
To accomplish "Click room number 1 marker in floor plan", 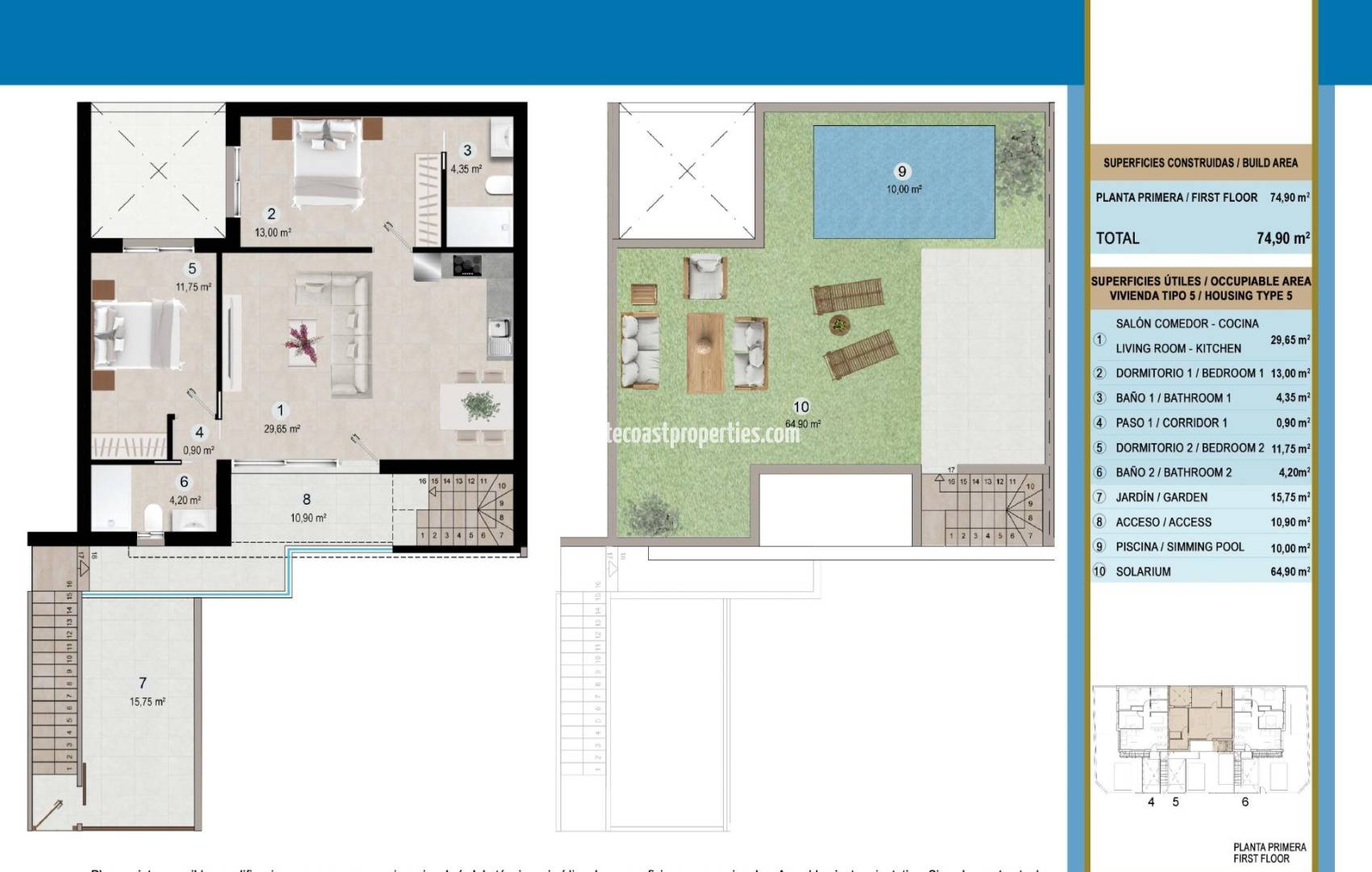I will pyautogui.click(x=280, y=410).
